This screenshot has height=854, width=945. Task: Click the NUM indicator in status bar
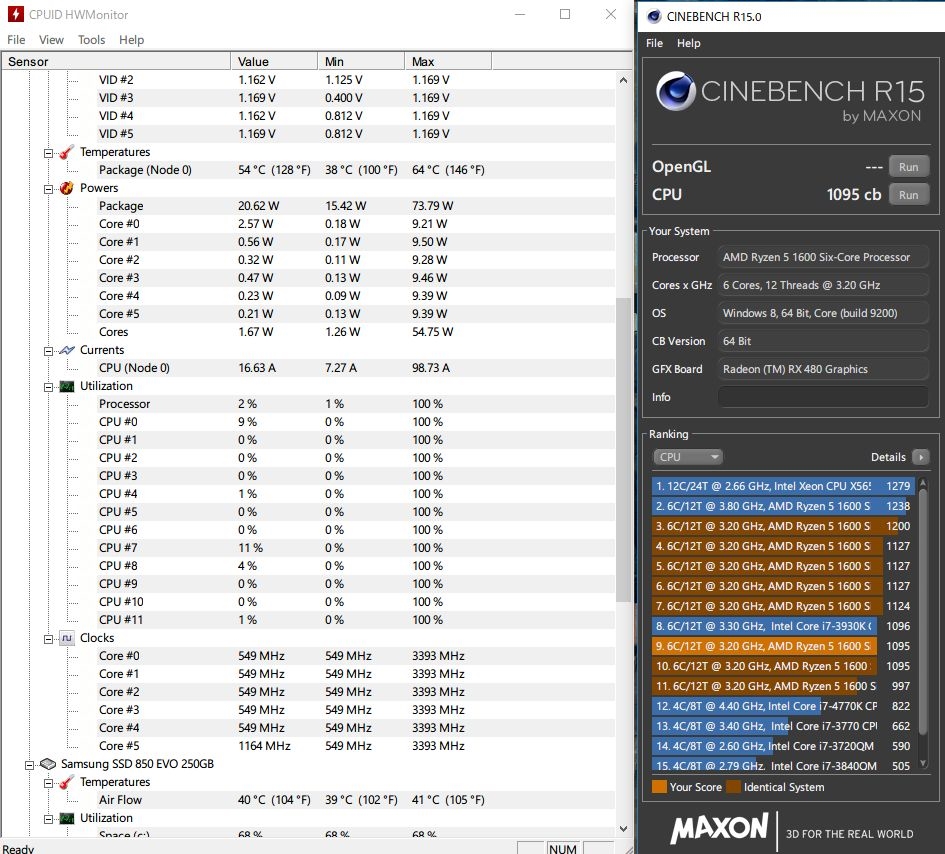pyautogui.click(x=563, y=849)
